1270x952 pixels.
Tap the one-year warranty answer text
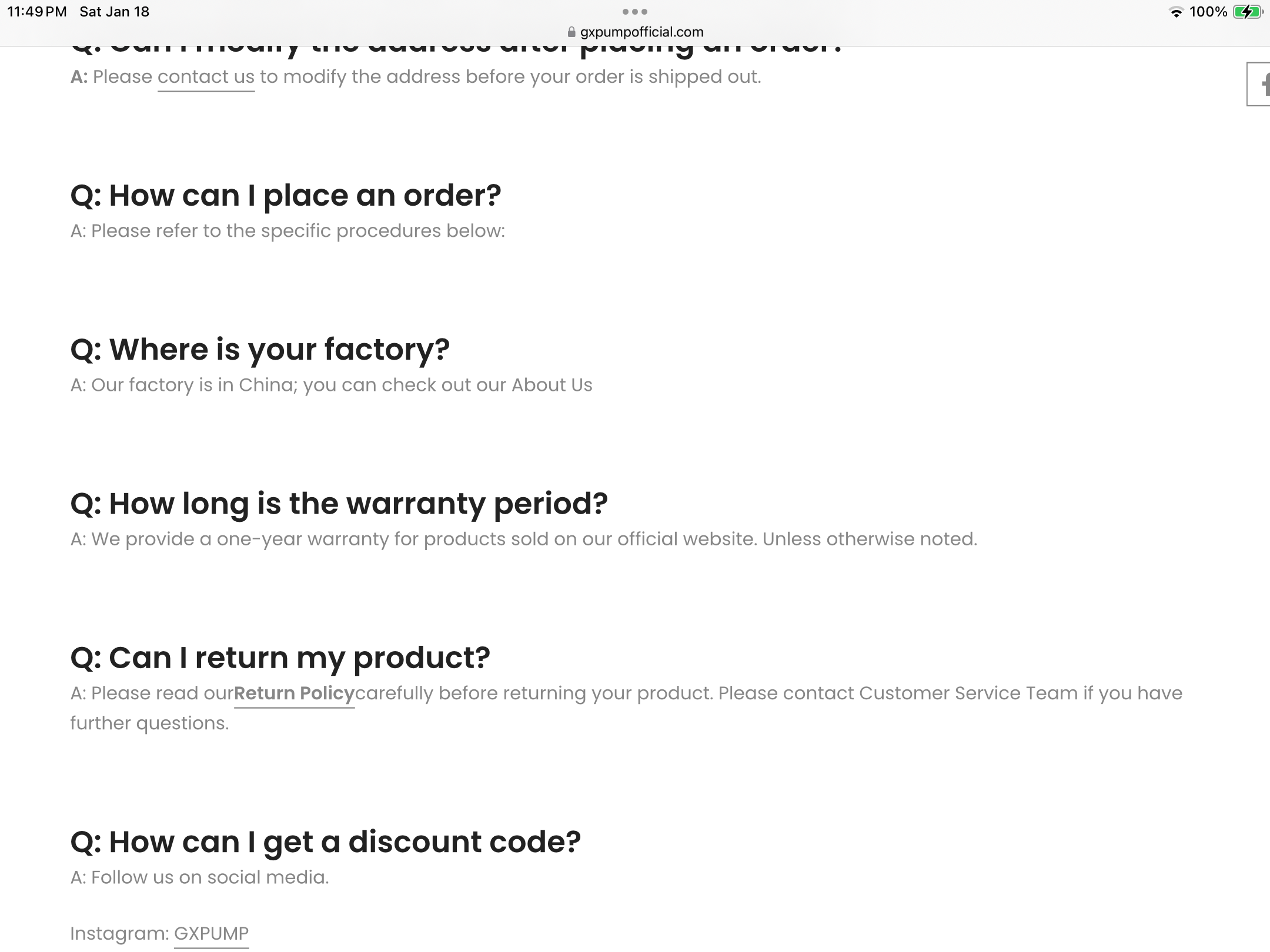tap(523, 539)
